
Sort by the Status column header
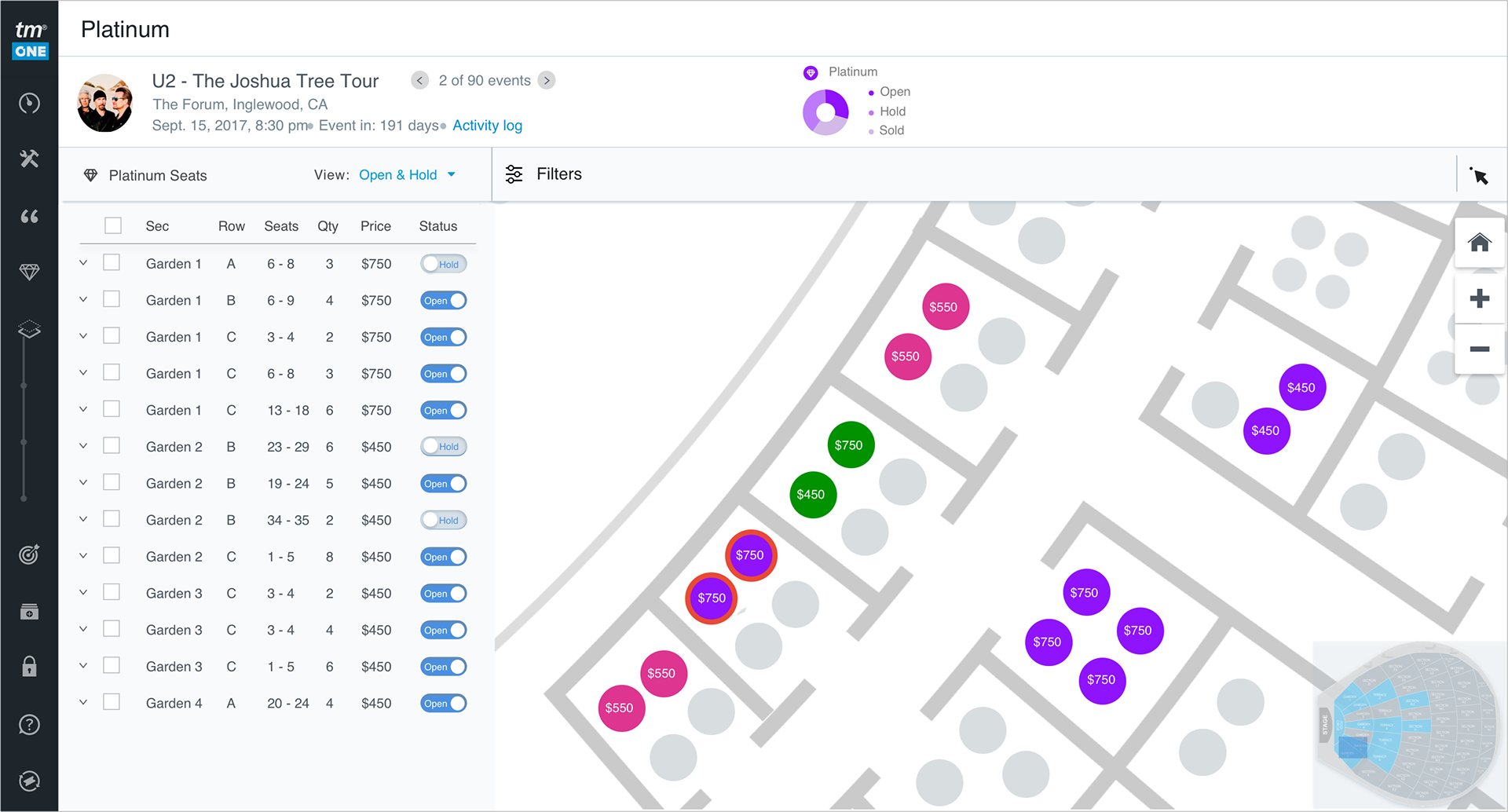438,226
